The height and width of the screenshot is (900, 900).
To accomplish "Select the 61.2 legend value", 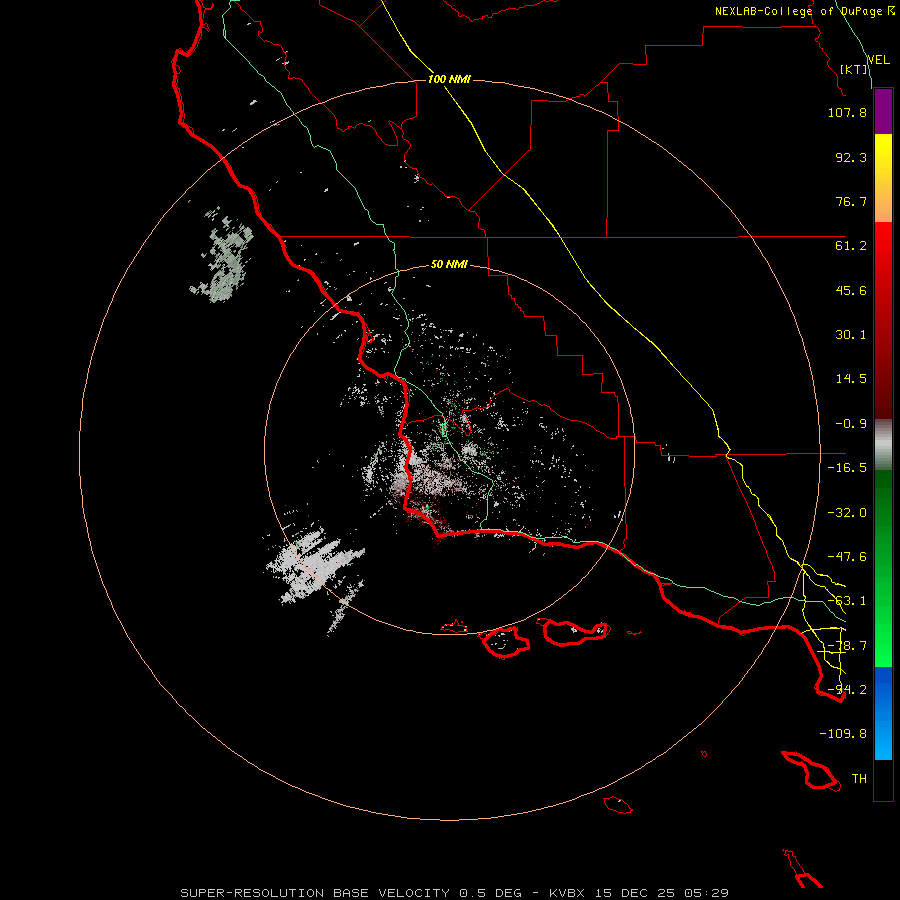I will click(851, 246).
